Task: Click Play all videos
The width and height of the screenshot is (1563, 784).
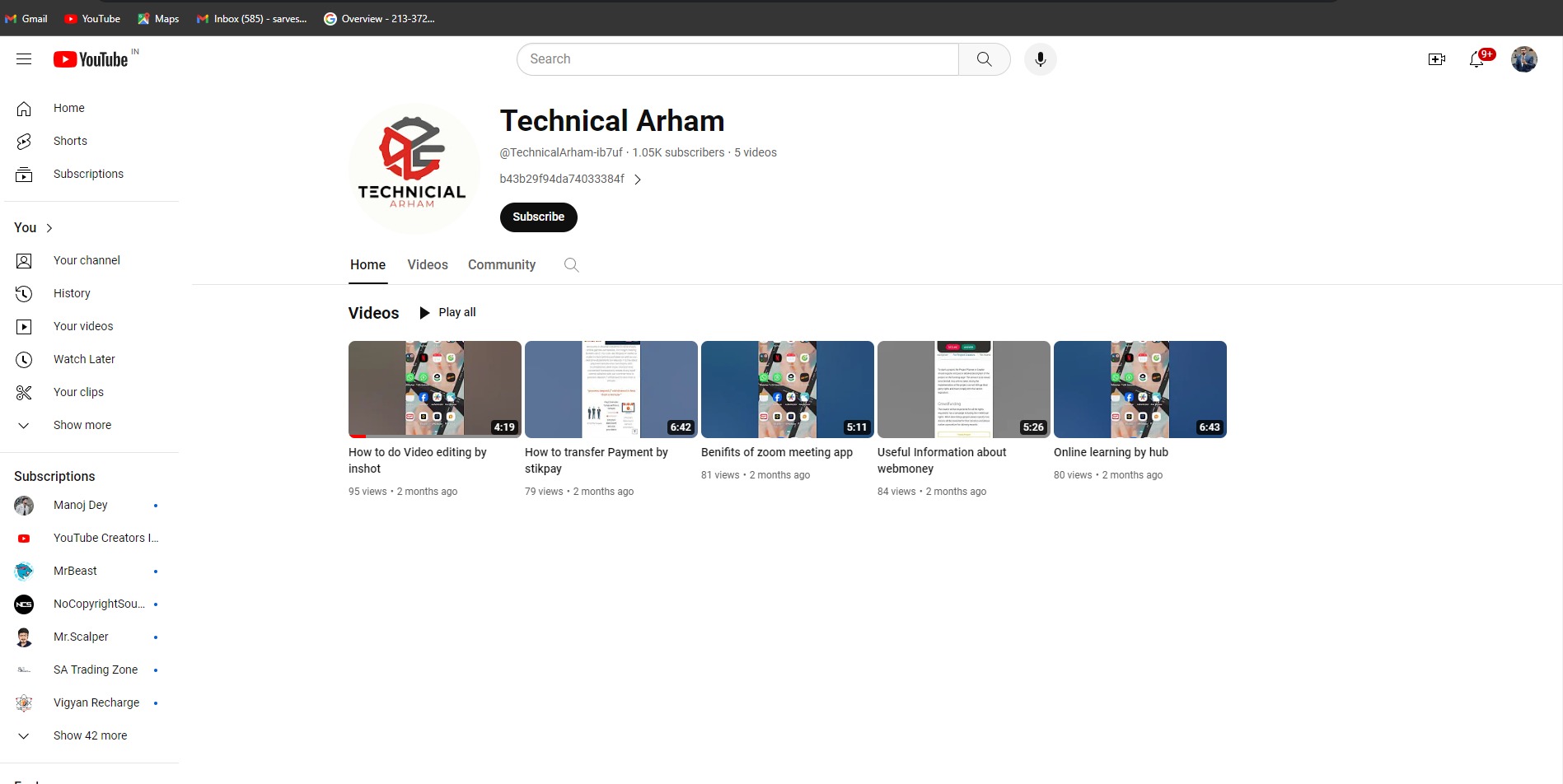Action: click(447, 312)
